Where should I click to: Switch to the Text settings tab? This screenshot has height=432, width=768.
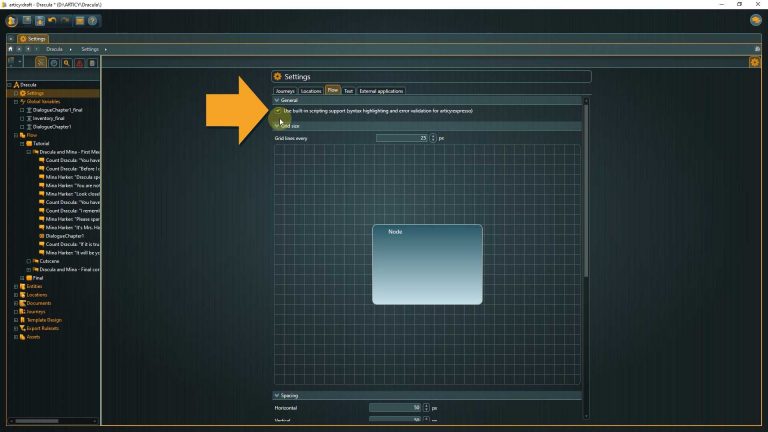[348, 91]
